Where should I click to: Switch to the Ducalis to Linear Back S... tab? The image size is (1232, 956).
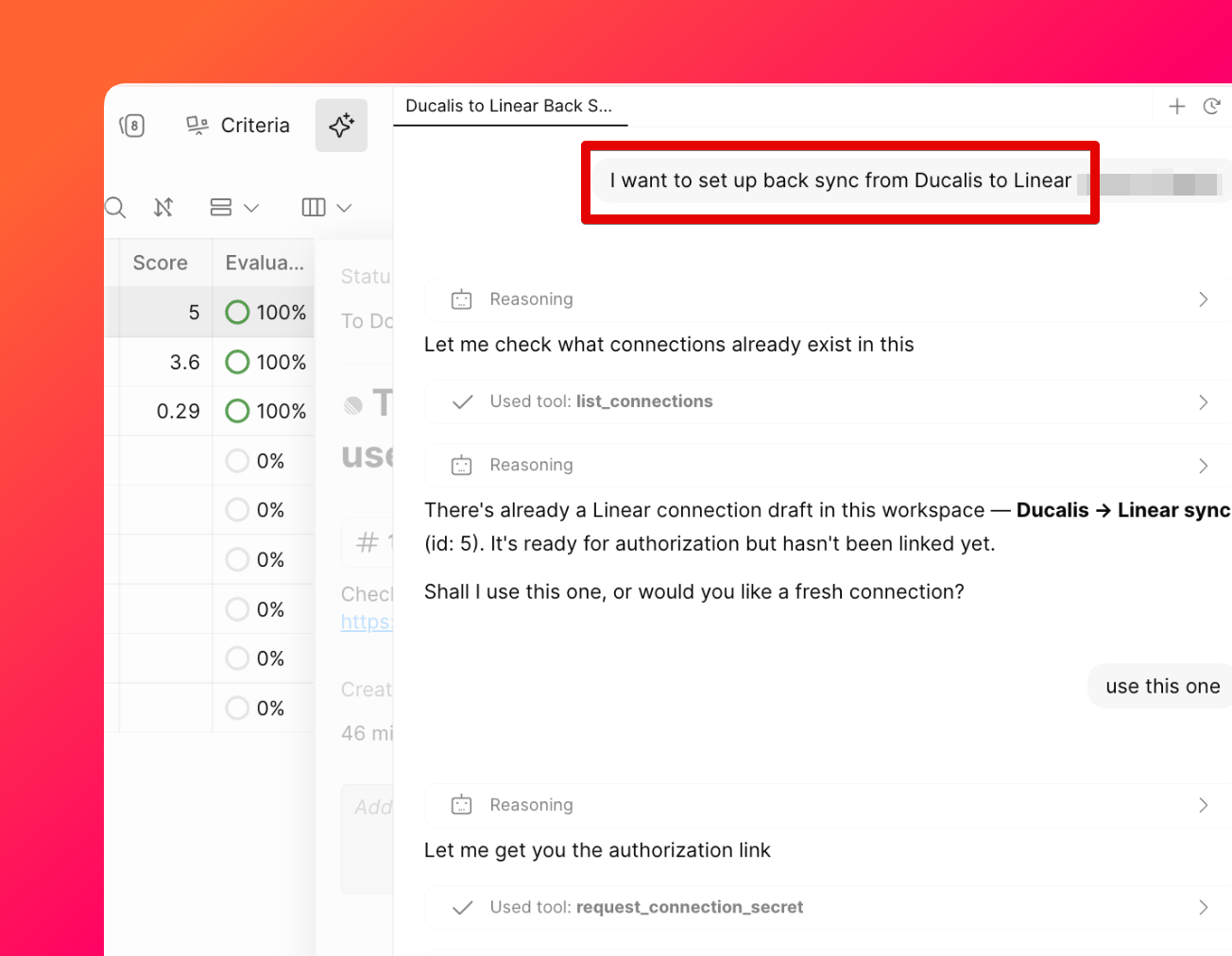point(509,106)
